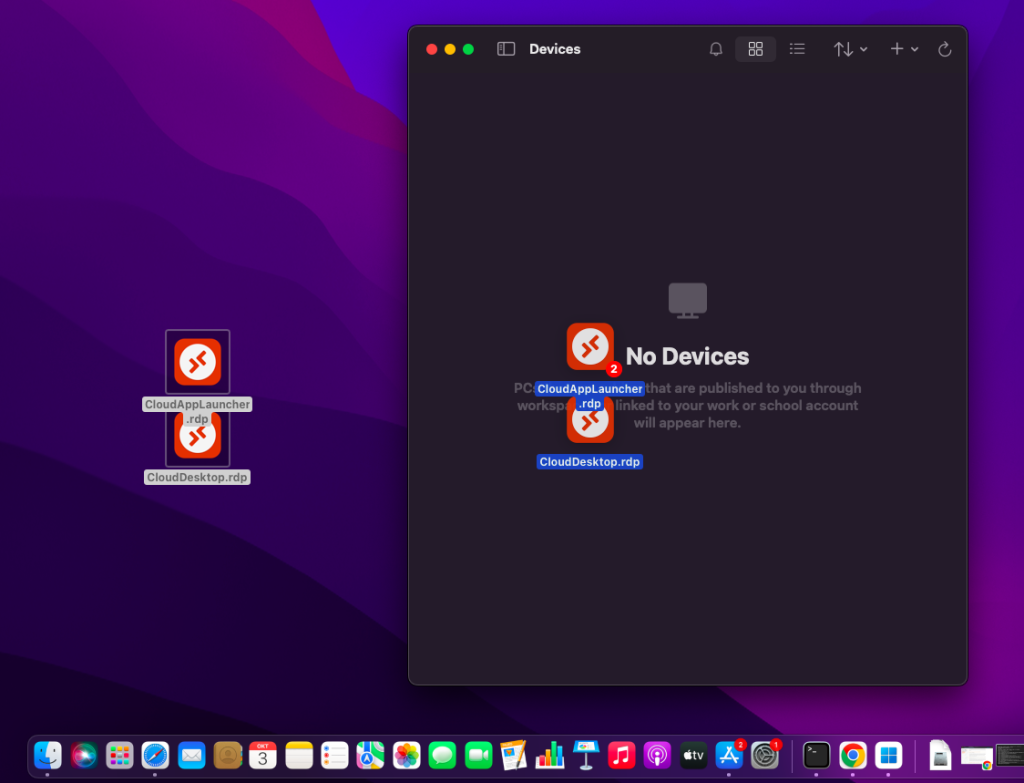Click the monitor placeholder icon
The height and width of the screenshot is (783, 1024).
[x=688, y=300]
